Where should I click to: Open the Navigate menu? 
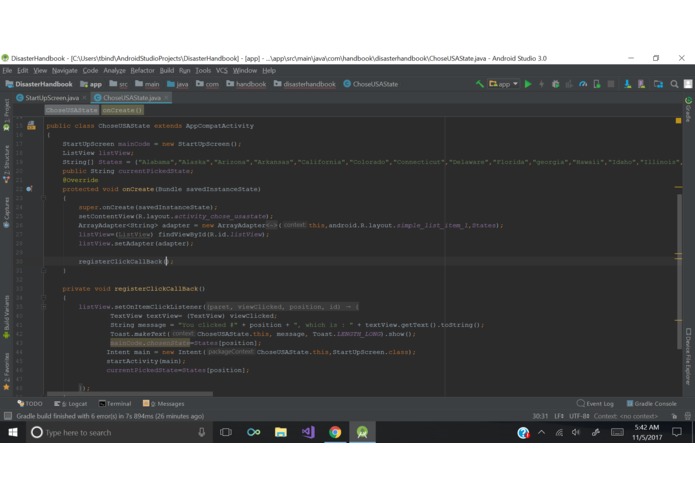point(64,70)
